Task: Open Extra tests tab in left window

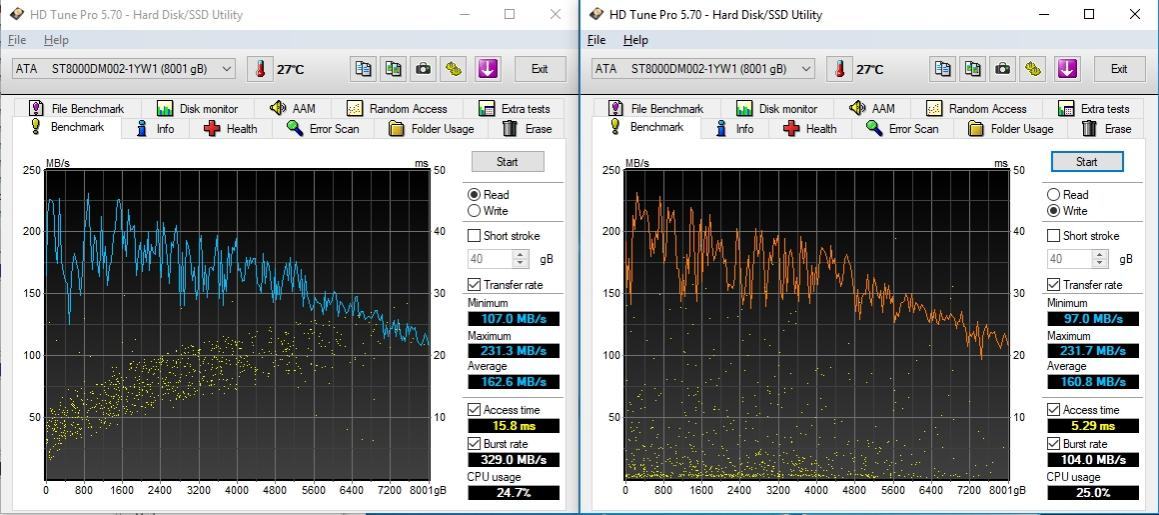Action: pos(515,109)
